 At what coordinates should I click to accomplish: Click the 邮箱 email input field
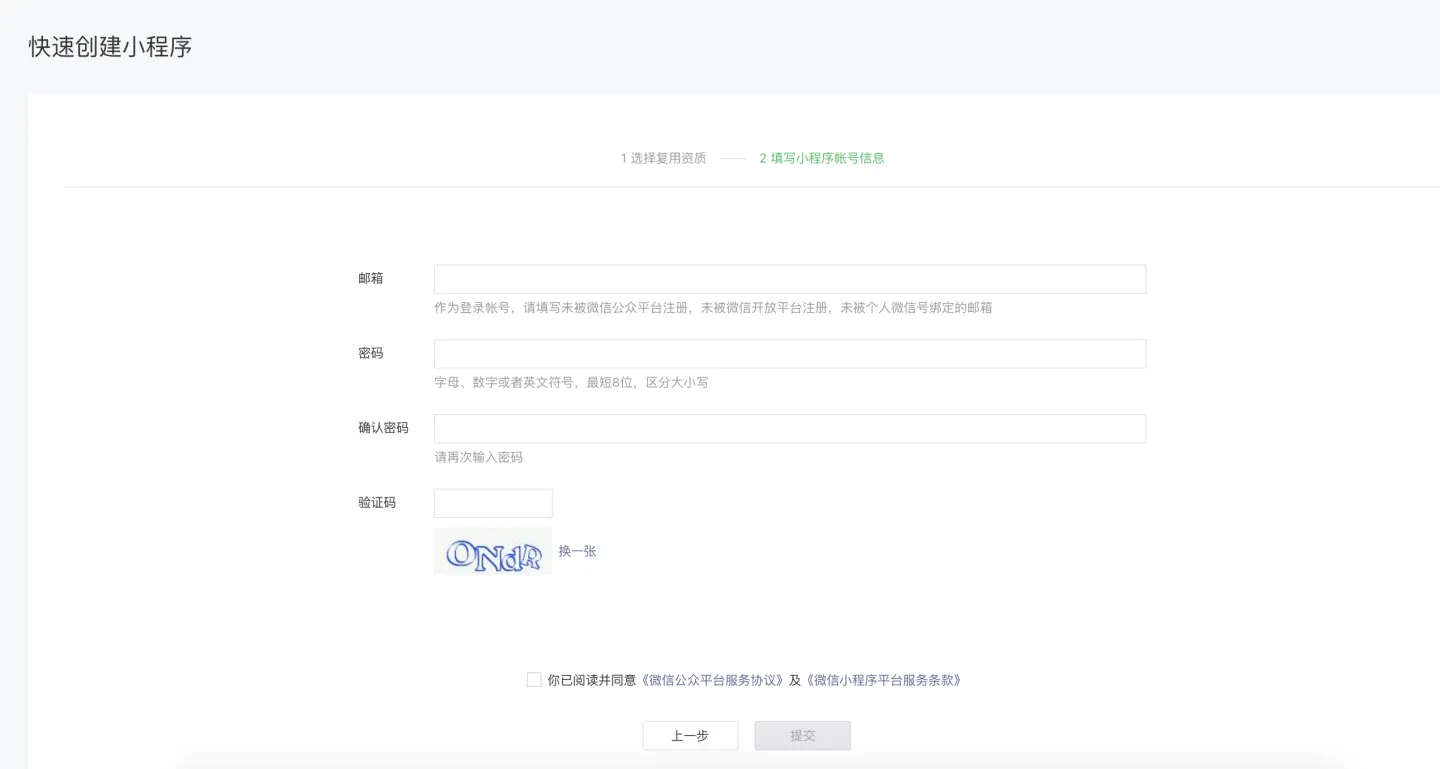(788, 278)
